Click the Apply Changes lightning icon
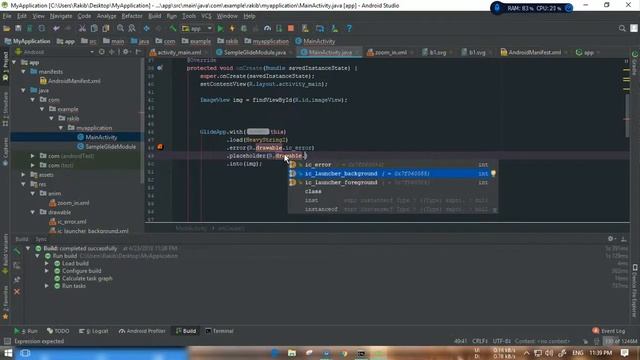The image size is (640, 360). point(232,29)
